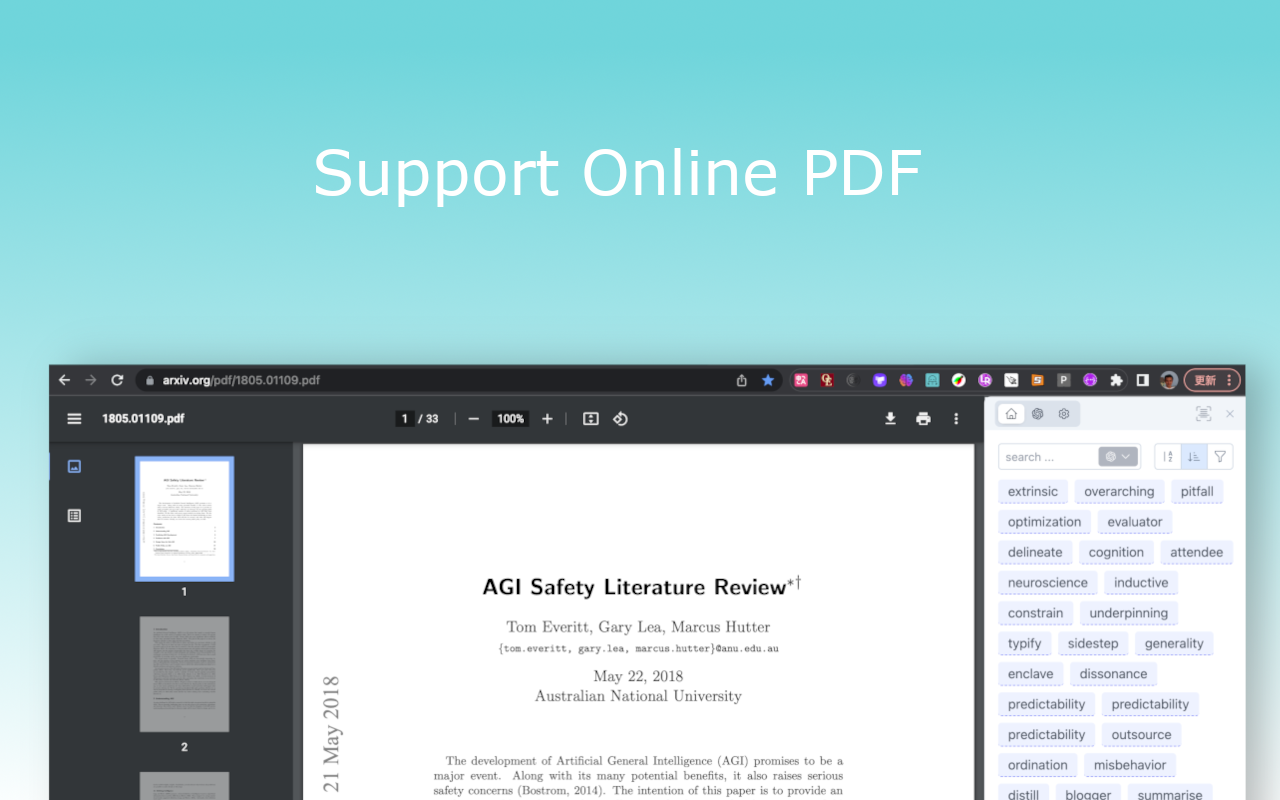Viewport: 1280px width, 800px height.
Task: Click the 'dissonance' word chip
Action: coord(1113,674)
